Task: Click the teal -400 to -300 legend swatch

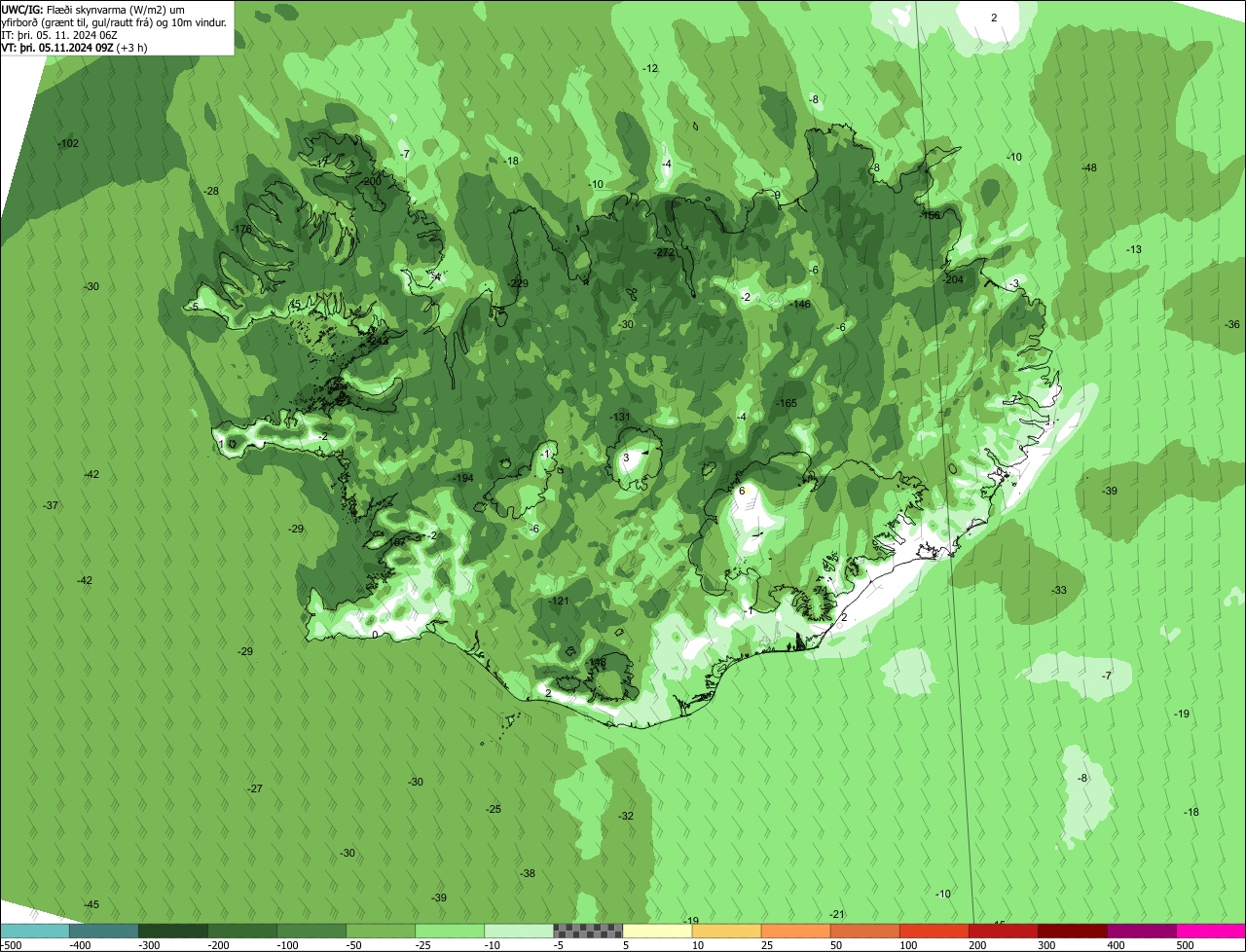Action: [x=104, y=931]
